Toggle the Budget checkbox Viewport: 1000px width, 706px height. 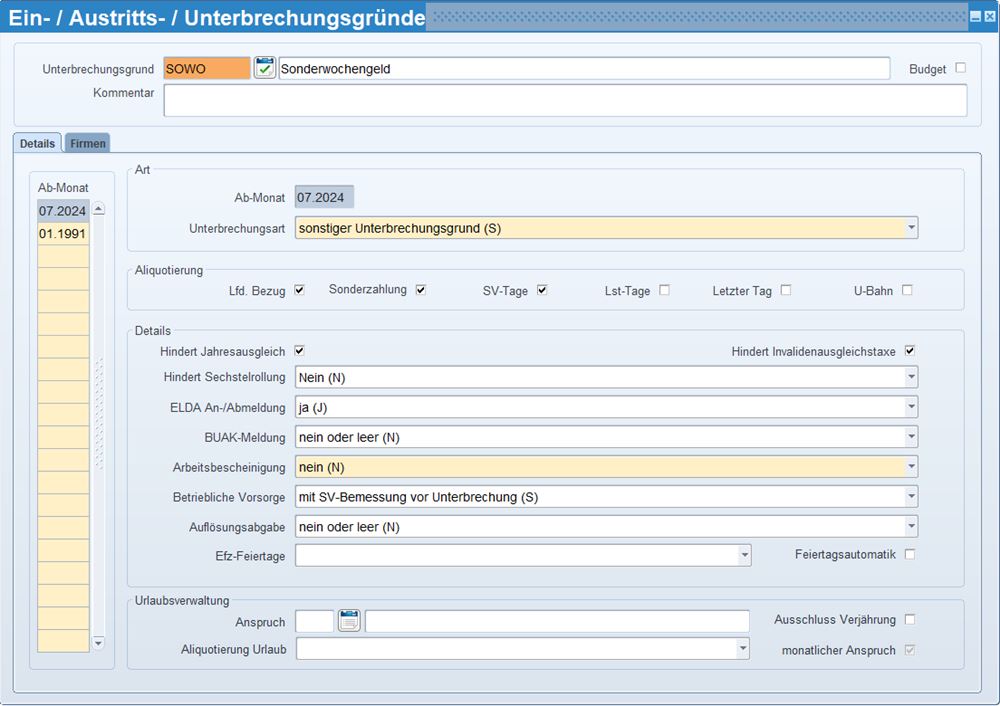960,68
